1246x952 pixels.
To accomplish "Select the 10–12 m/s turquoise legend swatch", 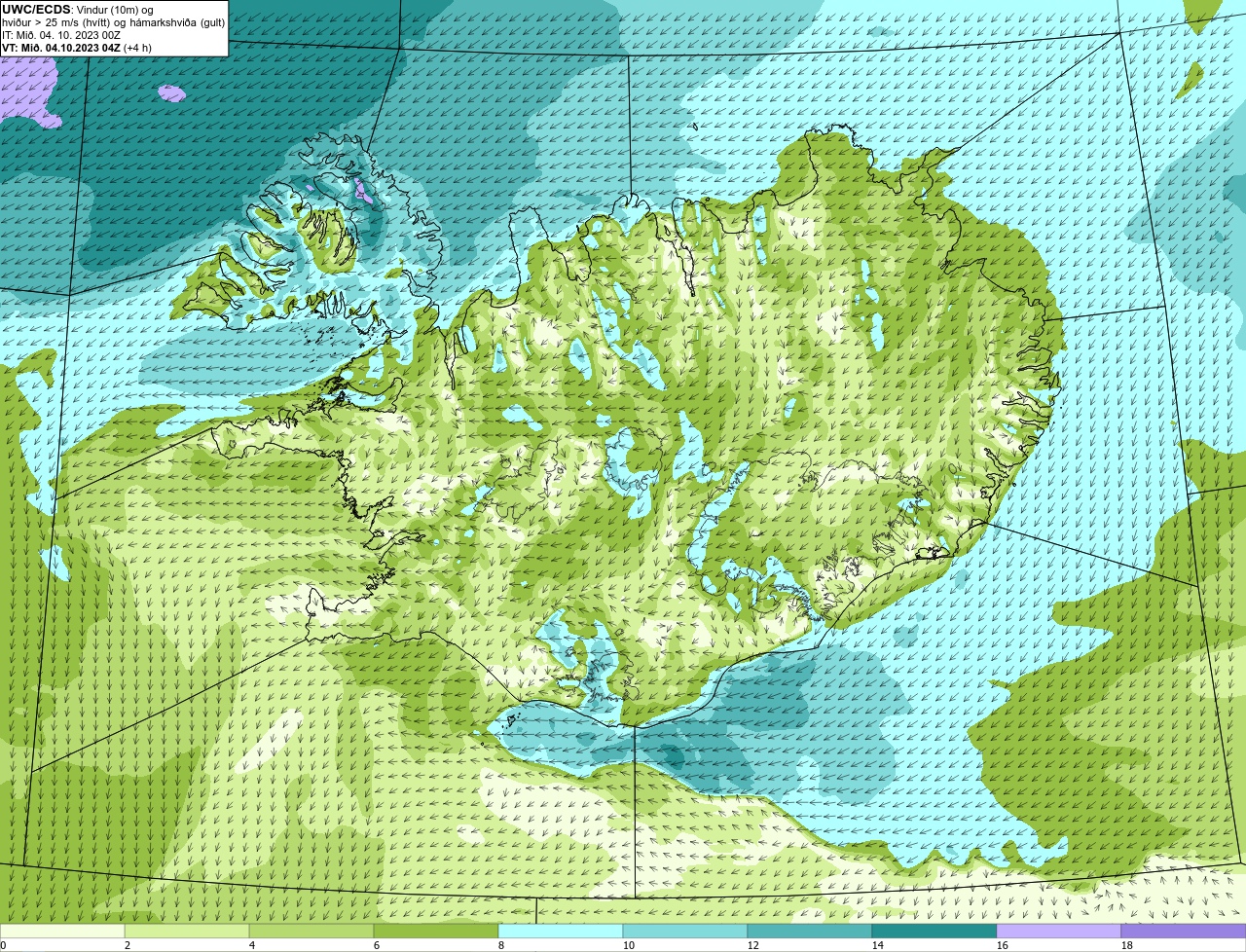I will [685, 931].
